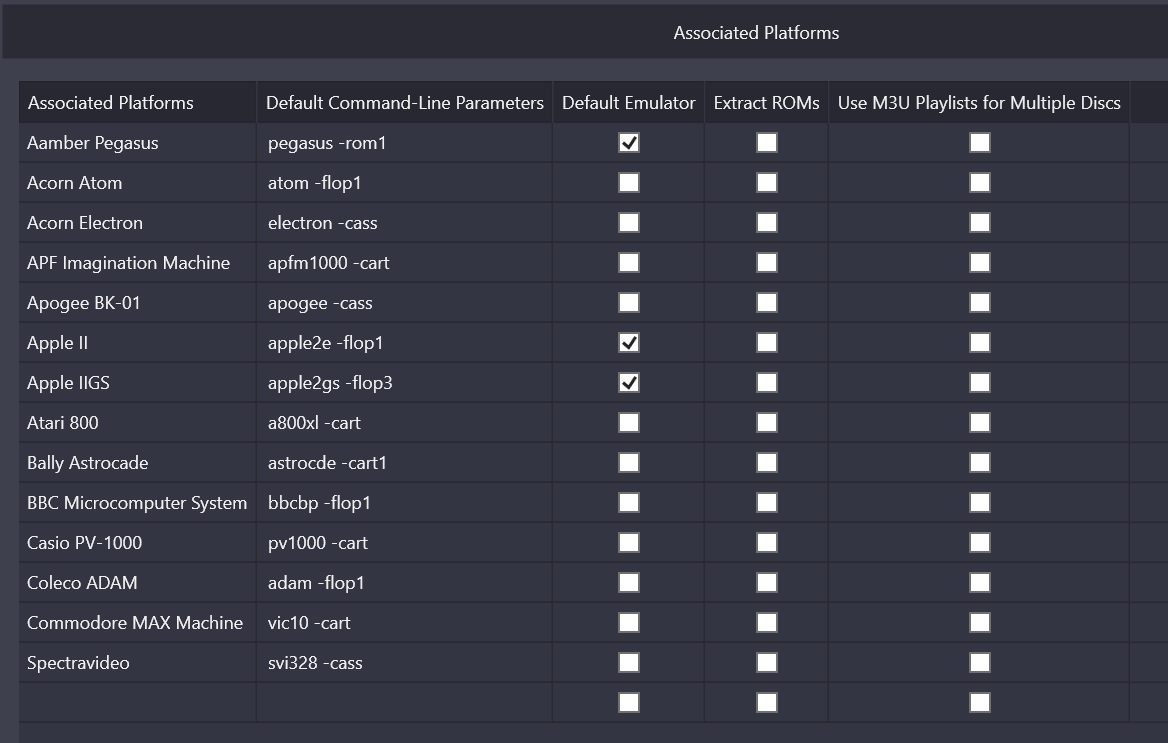Check Extract ROMs for Aamber Pegasus

(x=766, y=143)
